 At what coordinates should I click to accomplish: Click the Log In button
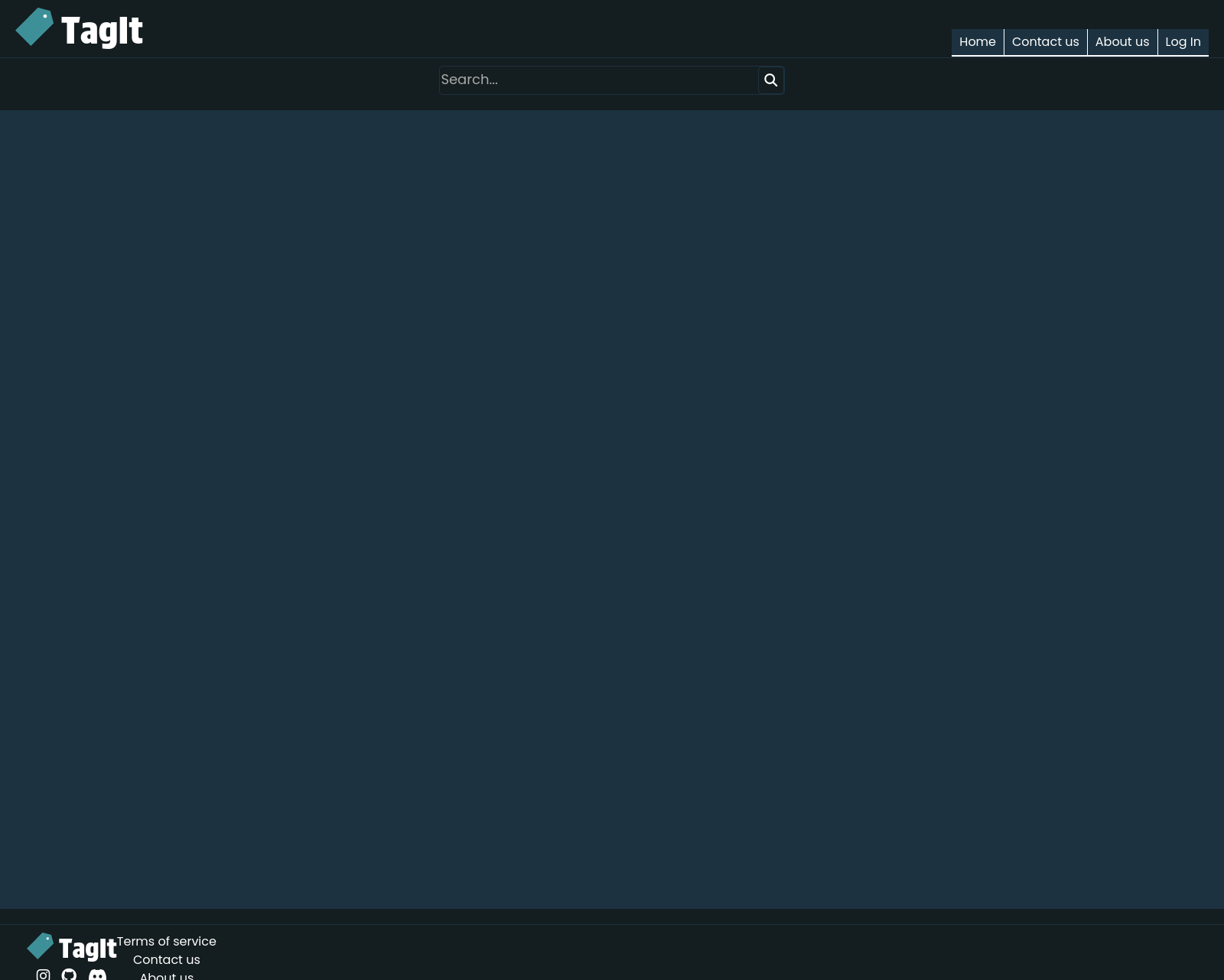[1183, 42]
